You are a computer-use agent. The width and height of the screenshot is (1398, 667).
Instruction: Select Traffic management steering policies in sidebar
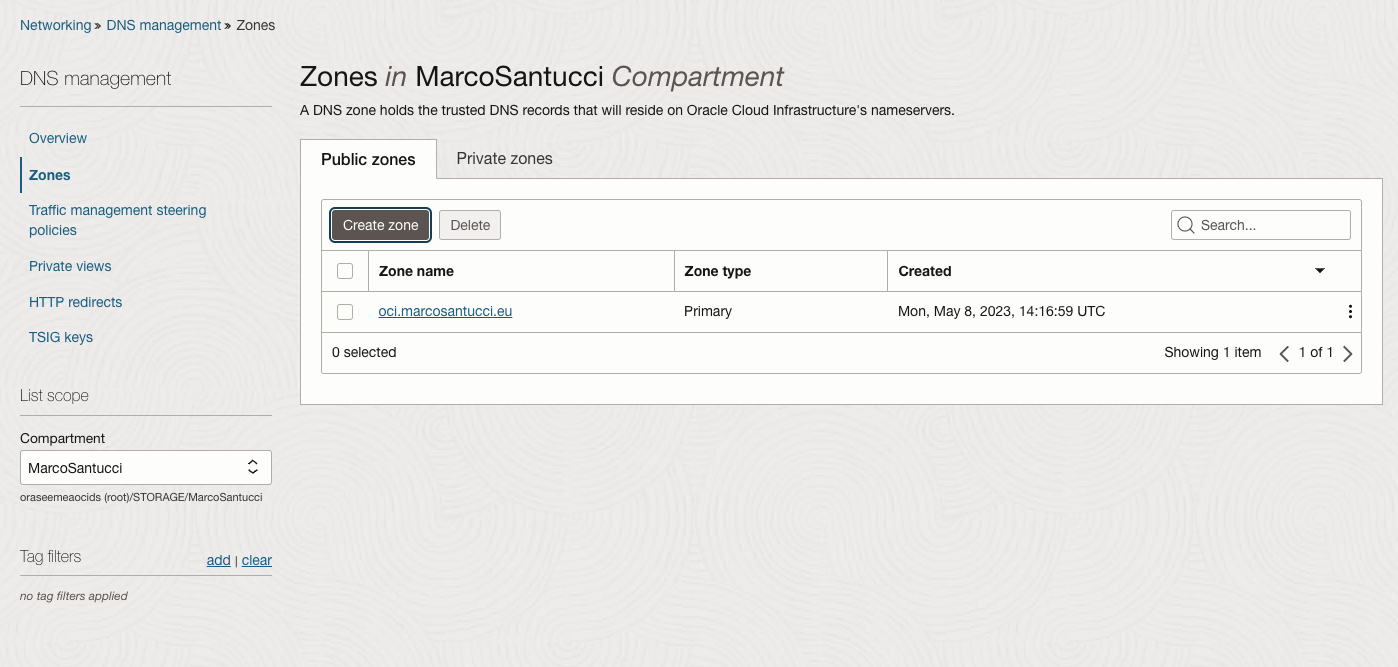[117, 220]
